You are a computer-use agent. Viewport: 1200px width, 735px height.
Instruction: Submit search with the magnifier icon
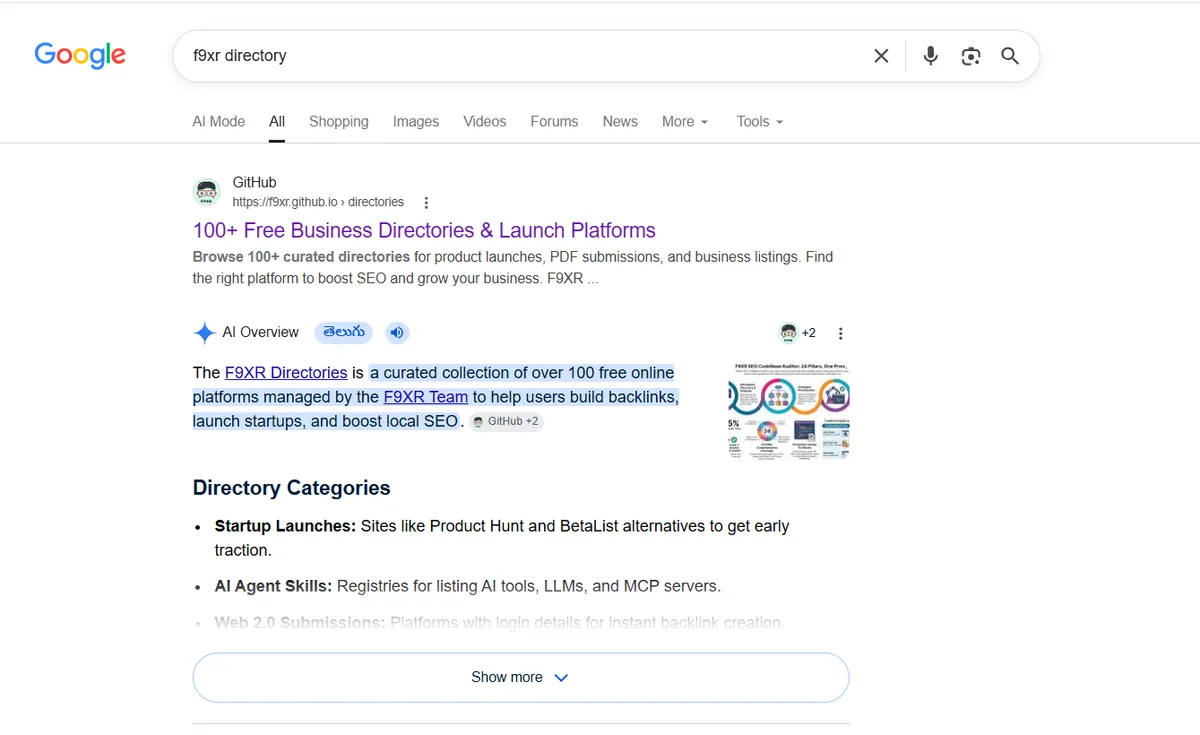point(1010,56)
